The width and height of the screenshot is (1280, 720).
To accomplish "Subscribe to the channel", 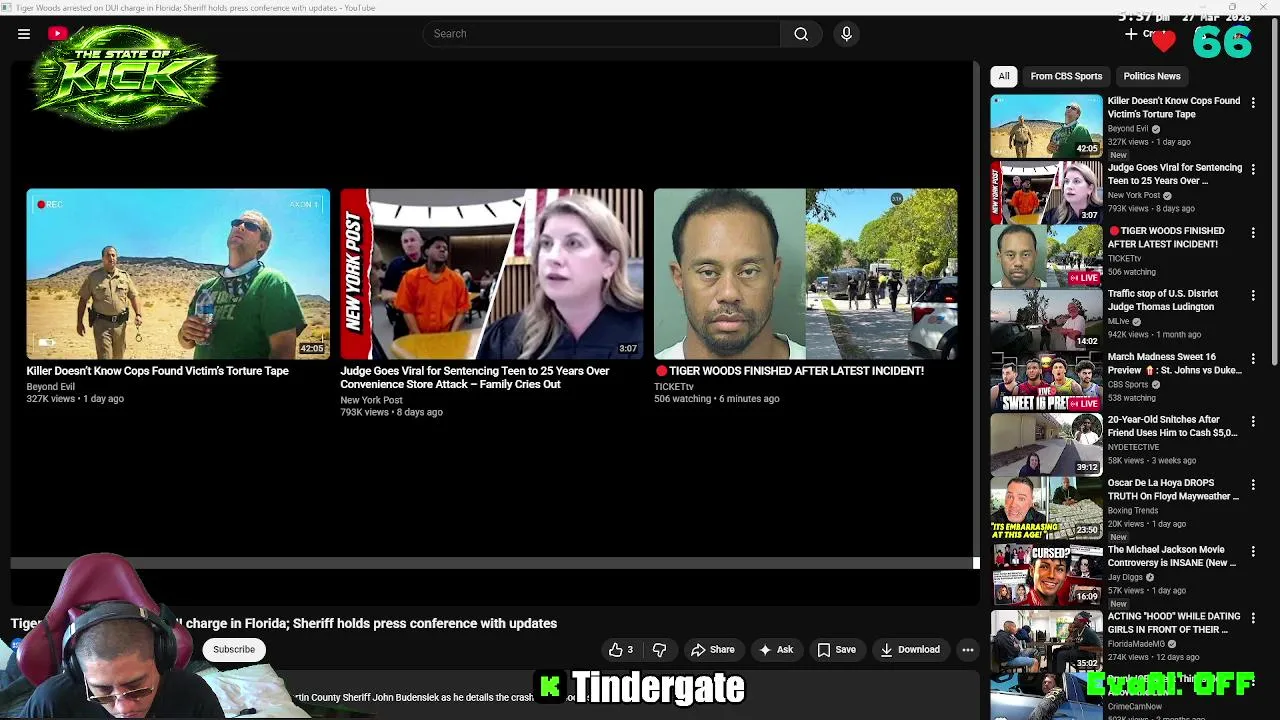I will click(x=234, y=650).
